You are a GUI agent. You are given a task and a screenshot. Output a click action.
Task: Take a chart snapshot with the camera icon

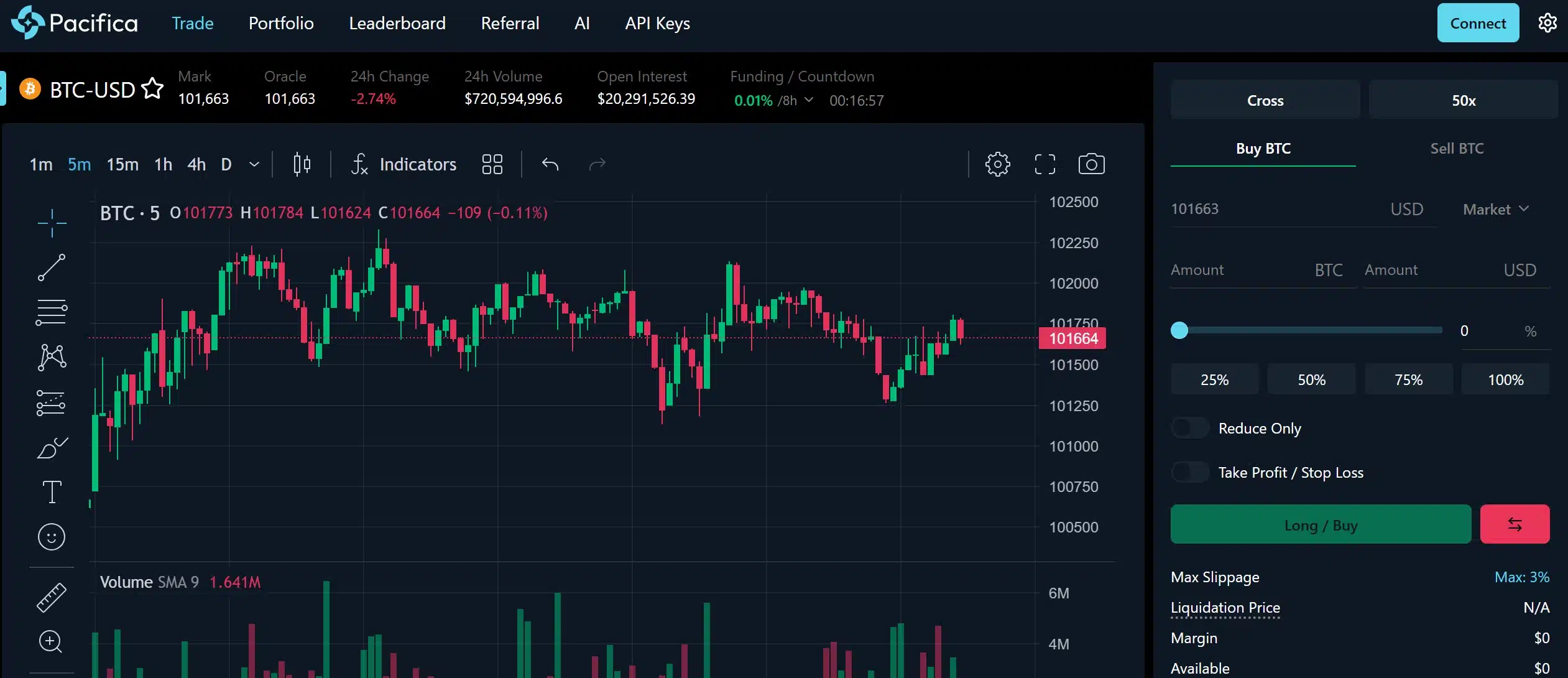(x=1090, y=164)
